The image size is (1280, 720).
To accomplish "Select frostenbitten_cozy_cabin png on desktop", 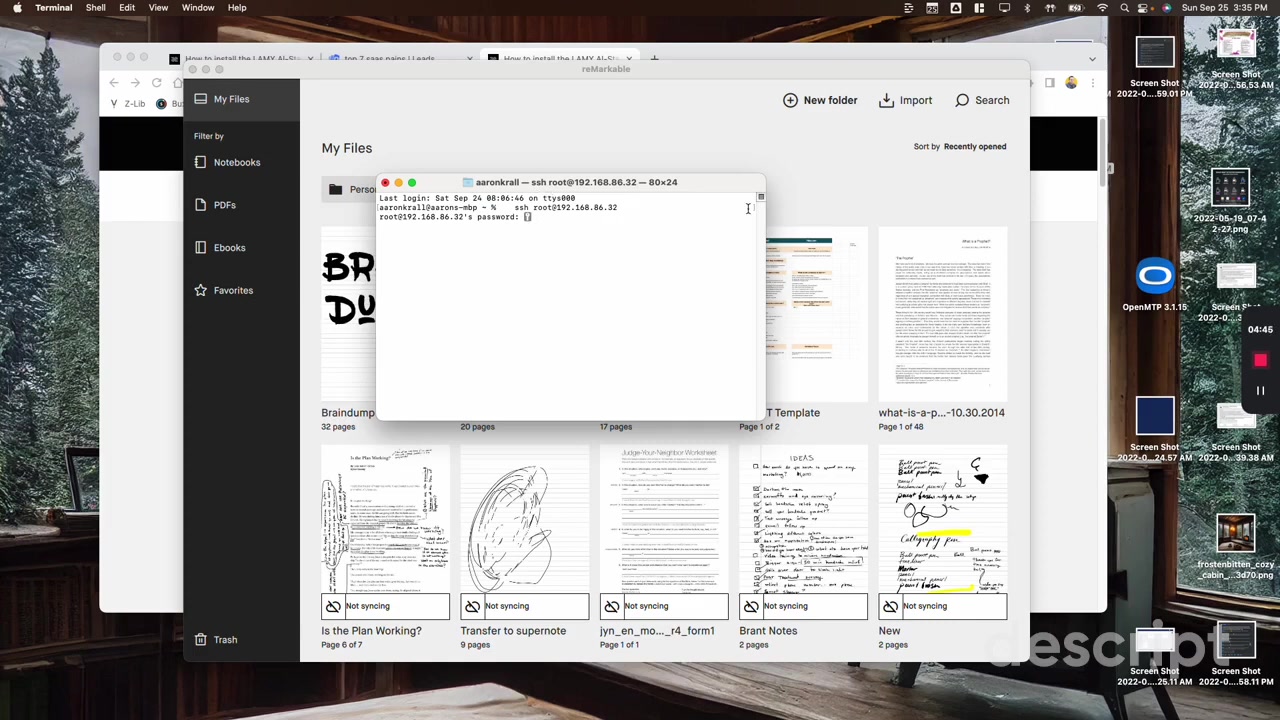I will (1236, 549).
